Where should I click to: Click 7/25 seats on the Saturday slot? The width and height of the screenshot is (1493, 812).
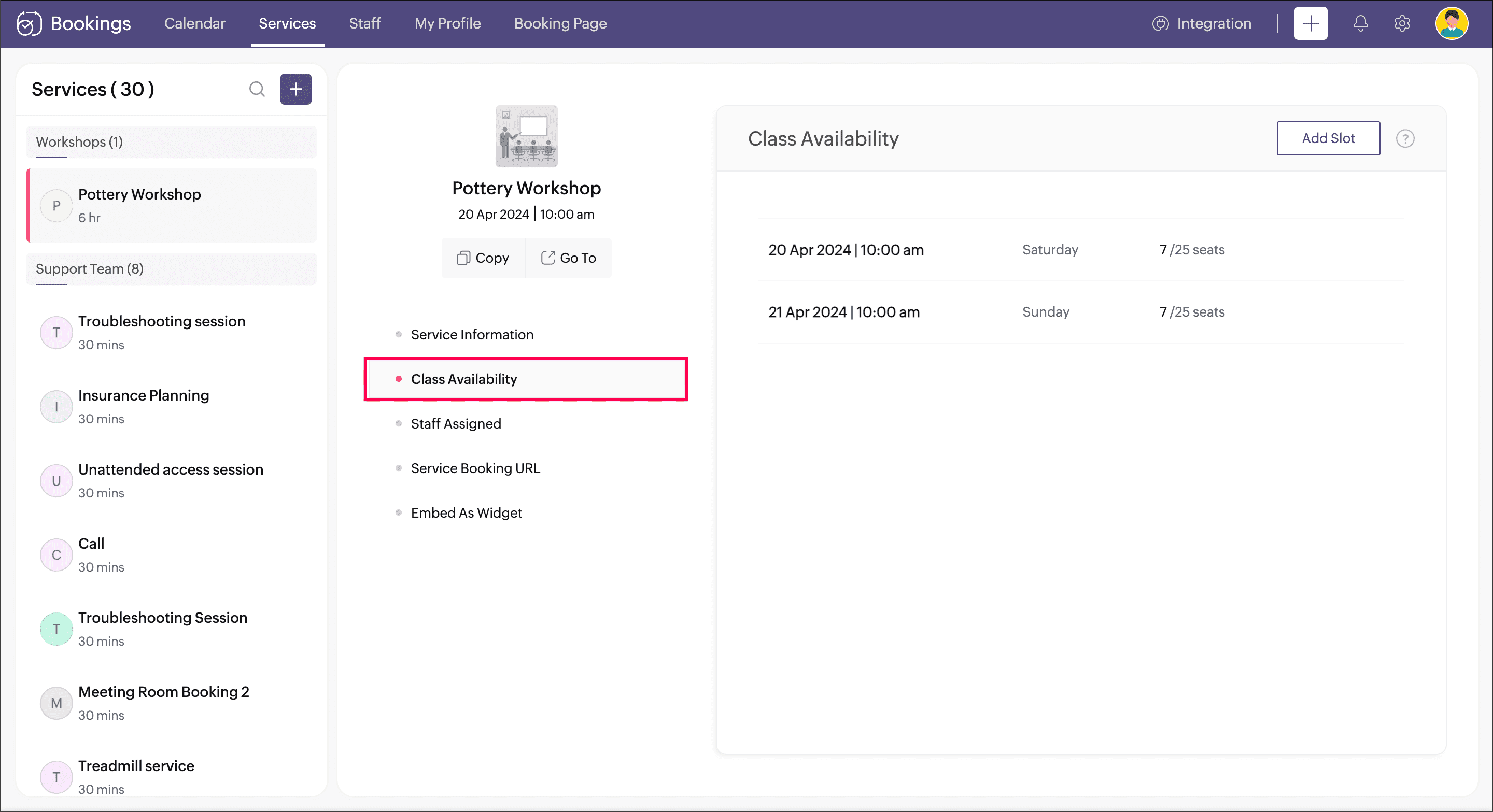point(1192,250)
